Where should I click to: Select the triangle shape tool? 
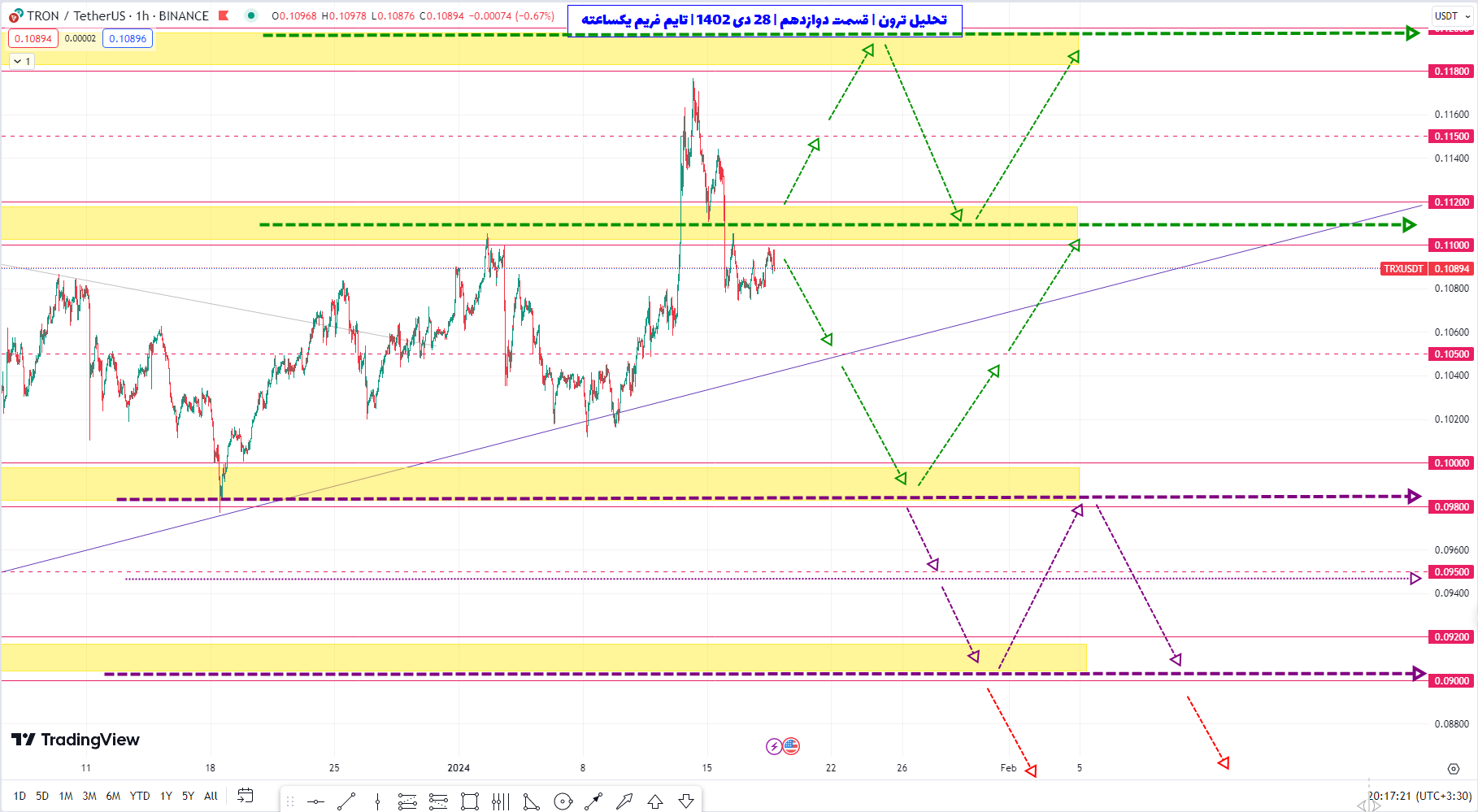click(531, 802)
